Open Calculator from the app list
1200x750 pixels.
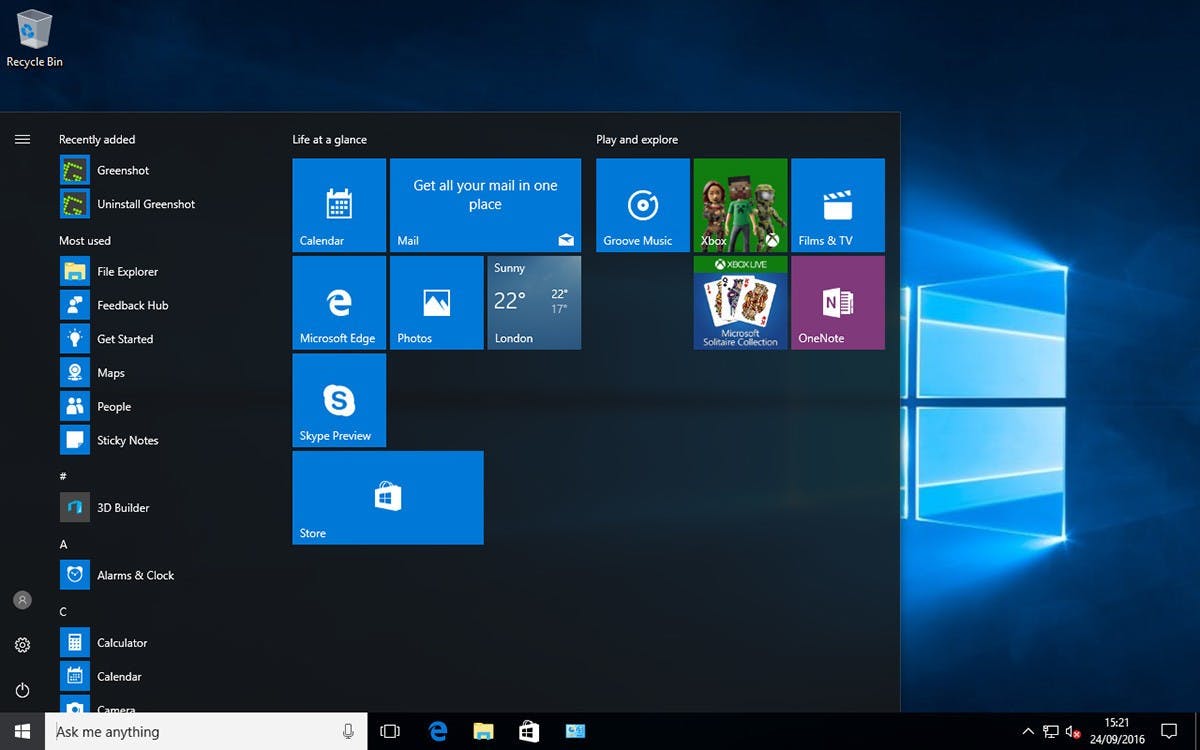pos(123,642)
